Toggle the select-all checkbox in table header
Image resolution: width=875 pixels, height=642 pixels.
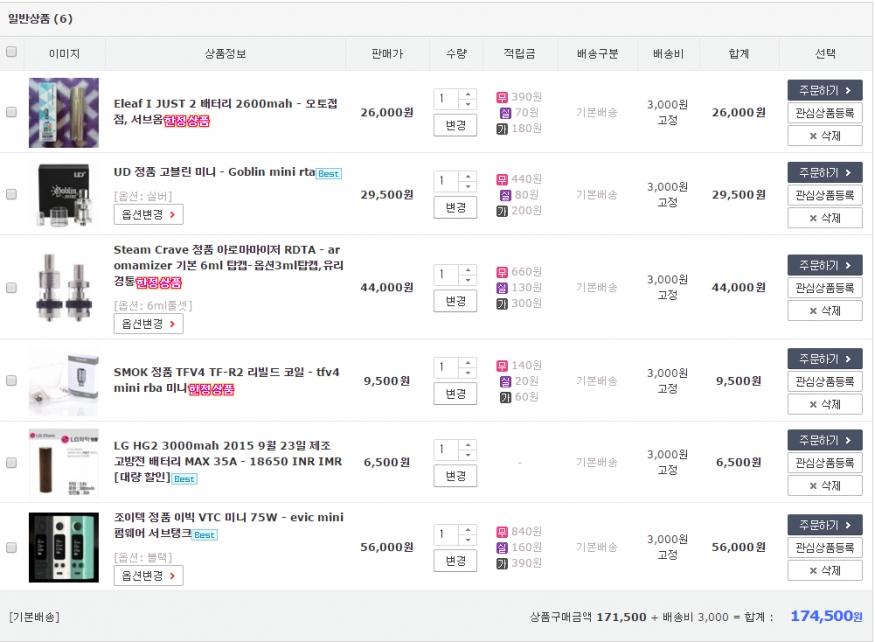coord(11,52)
